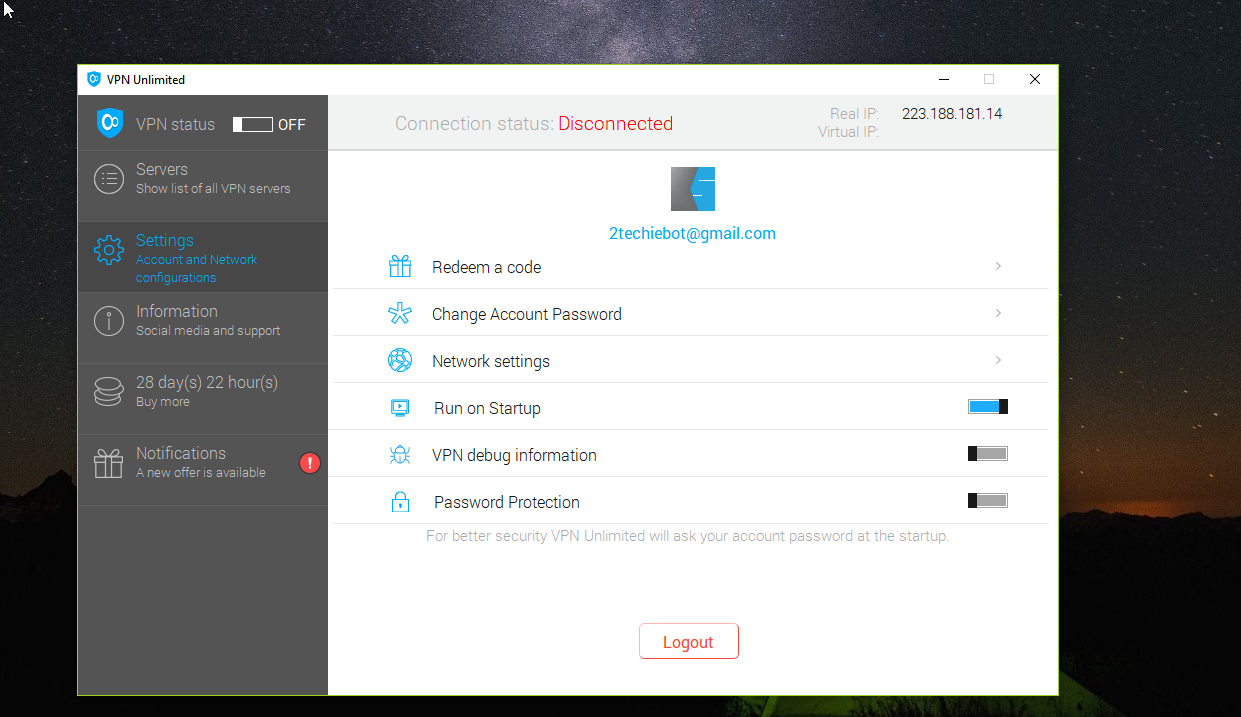The image size is (1241, 717).
Task: Click 'Social media and support' text
Action: tap(208, 331)
